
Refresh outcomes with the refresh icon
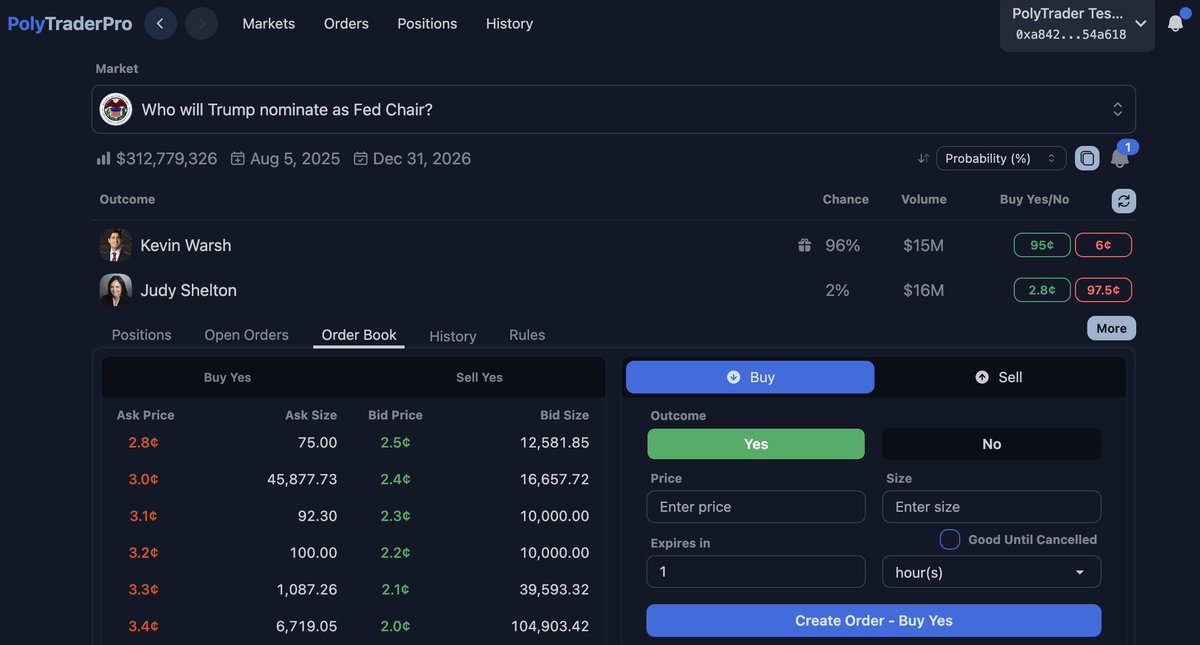[x=1124, y=200]
